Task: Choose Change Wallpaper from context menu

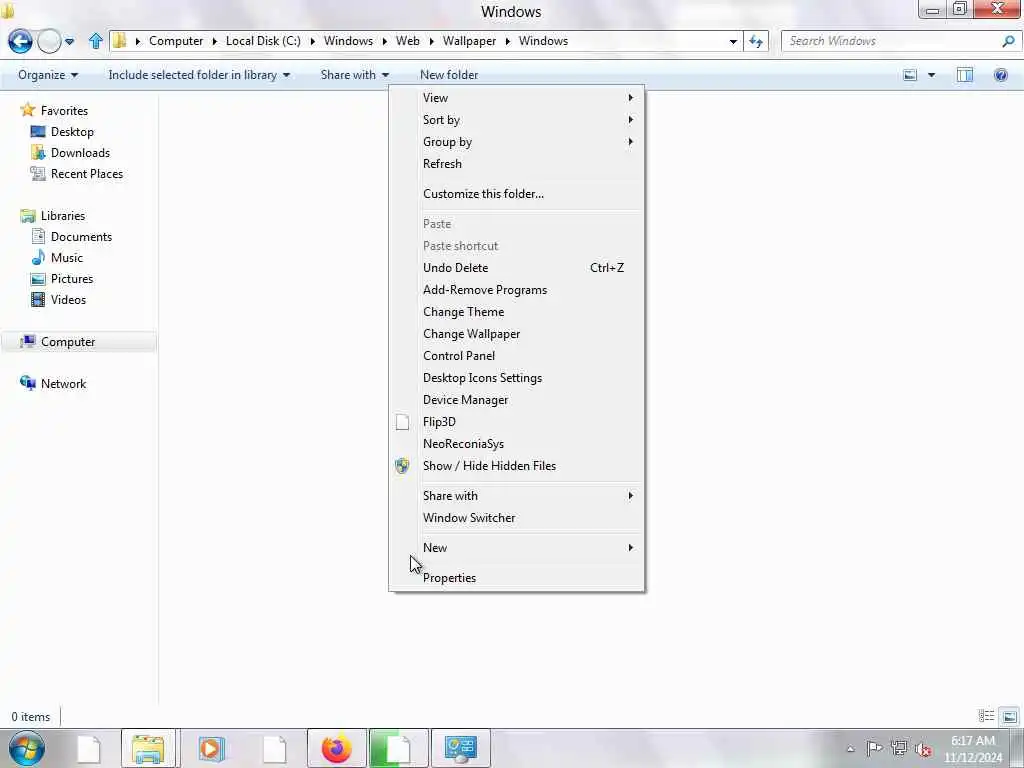Action: coord(517,334)
